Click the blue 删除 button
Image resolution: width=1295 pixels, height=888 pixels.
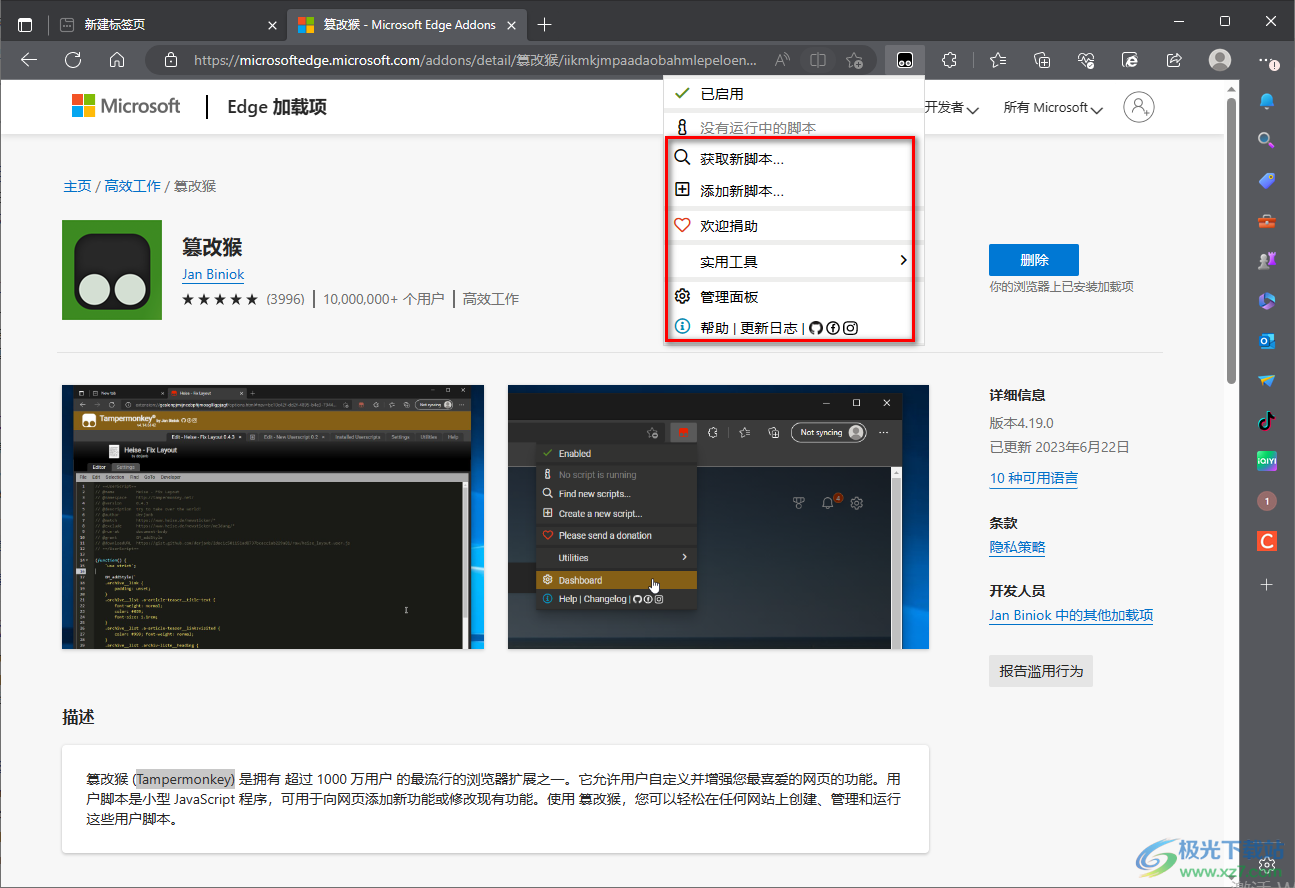point(1034,260)
